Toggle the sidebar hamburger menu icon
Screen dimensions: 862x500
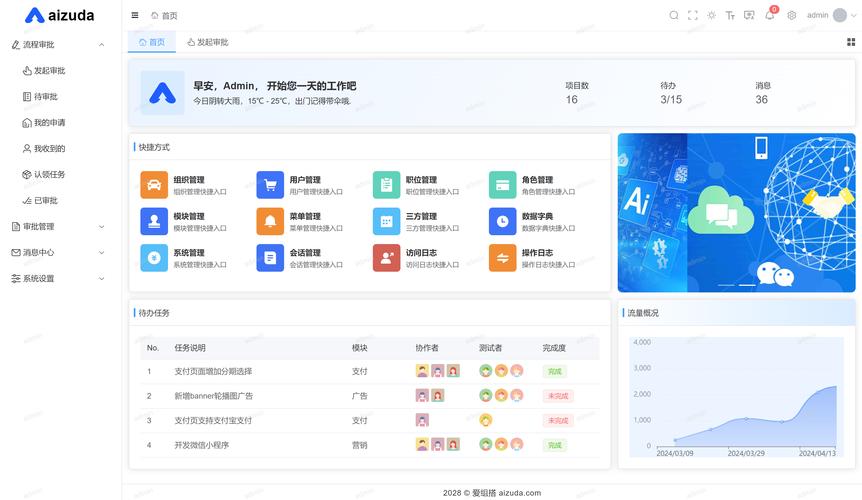pos(135,15)
